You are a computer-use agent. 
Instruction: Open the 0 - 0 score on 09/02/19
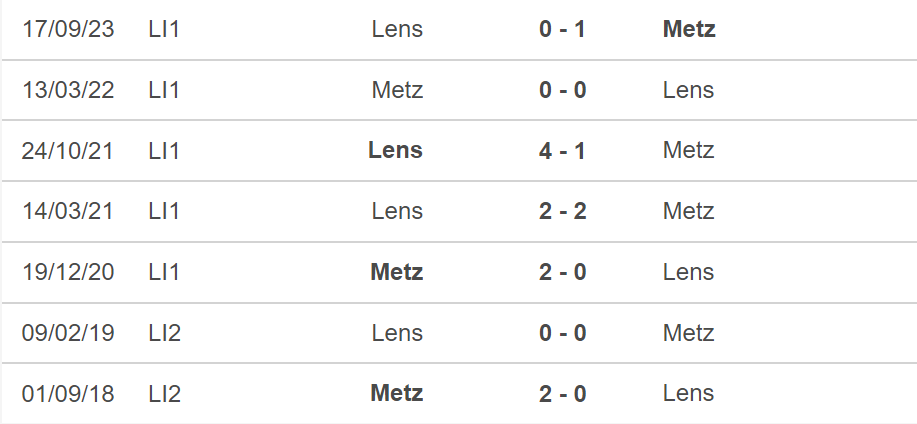pos(562,333)
